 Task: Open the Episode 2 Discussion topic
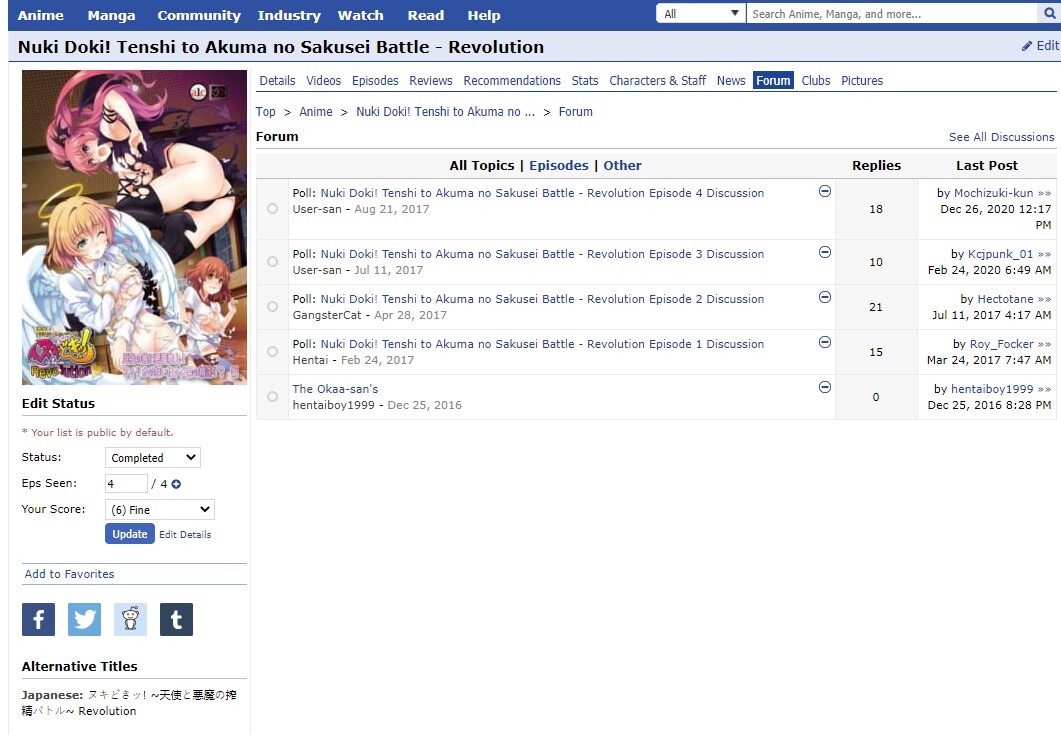pyautogui.click(x=542, y=299)
